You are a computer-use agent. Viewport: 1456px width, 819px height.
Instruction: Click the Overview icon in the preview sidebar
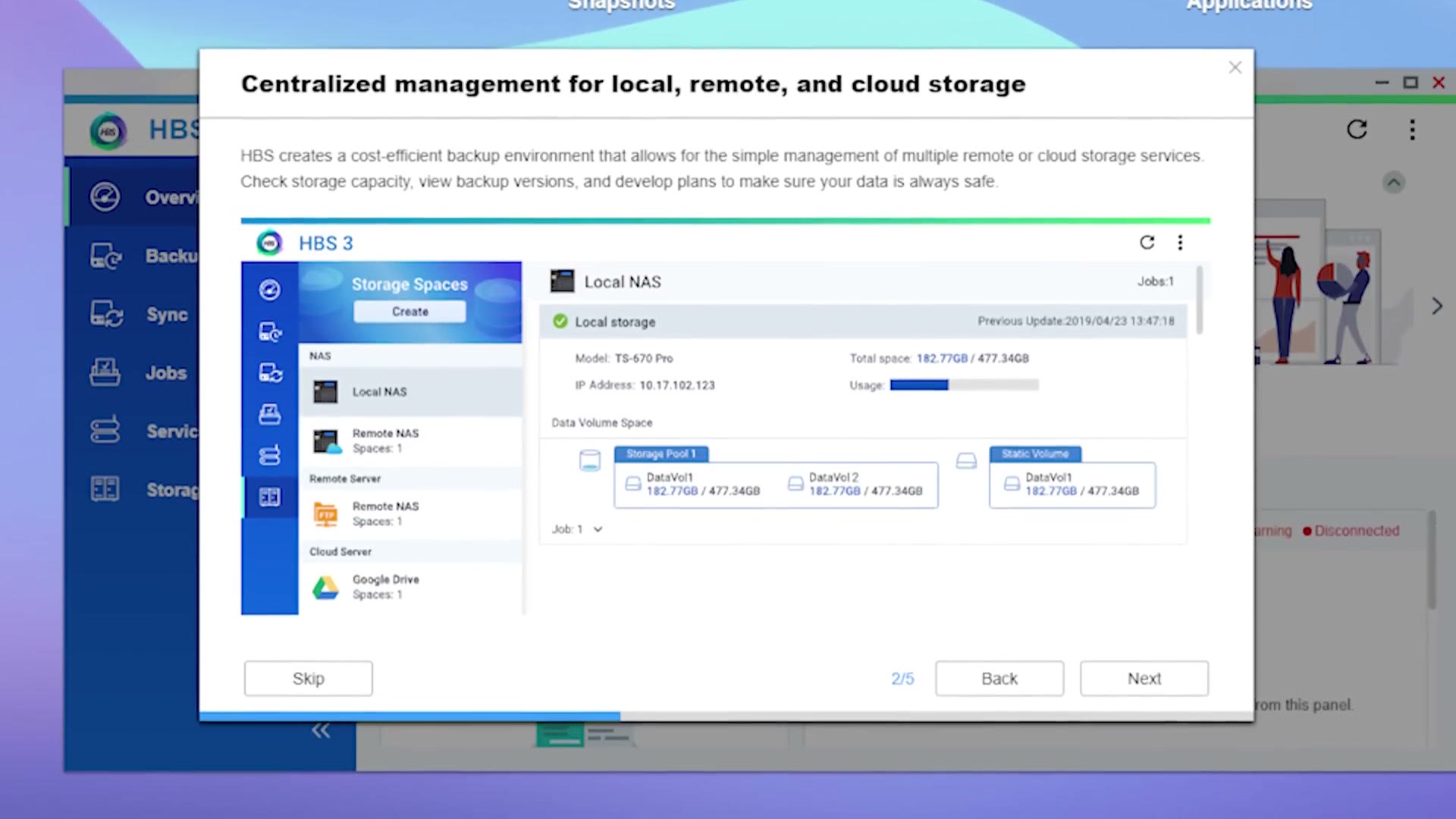point(269,290)
